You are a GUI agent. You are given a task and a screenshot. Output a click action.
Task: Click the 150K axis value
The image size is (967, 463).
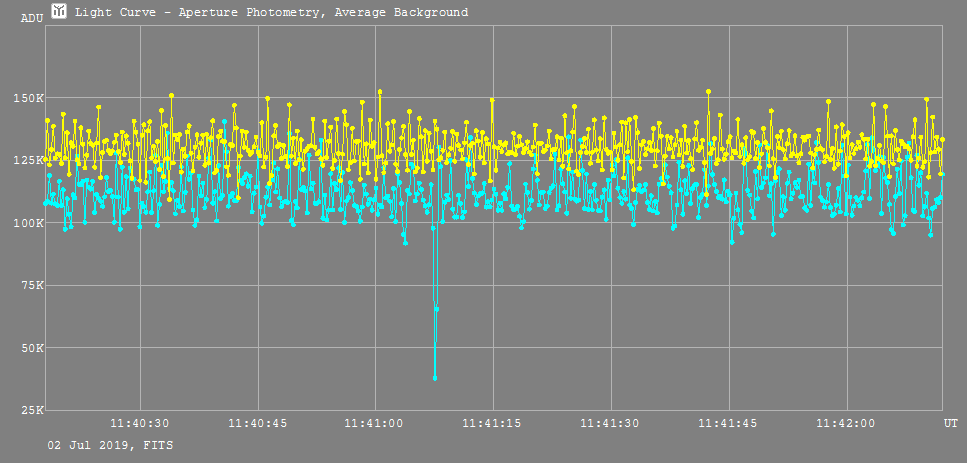click(x=29, y=98)
